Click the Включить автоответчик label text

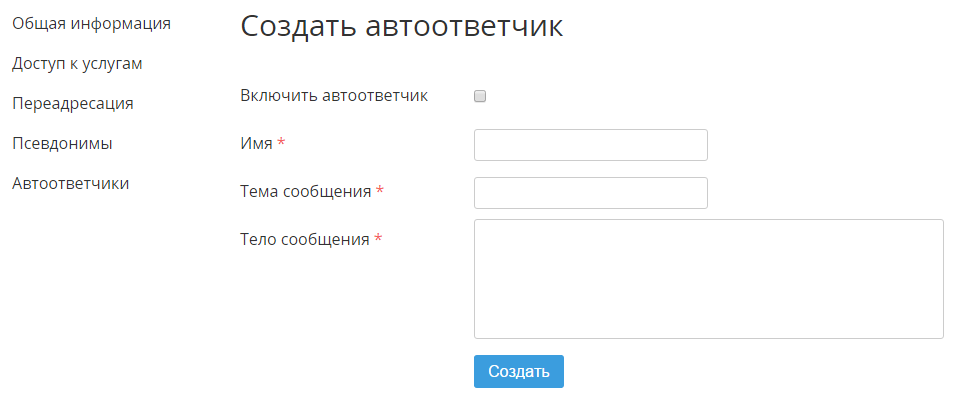(334, 96)
